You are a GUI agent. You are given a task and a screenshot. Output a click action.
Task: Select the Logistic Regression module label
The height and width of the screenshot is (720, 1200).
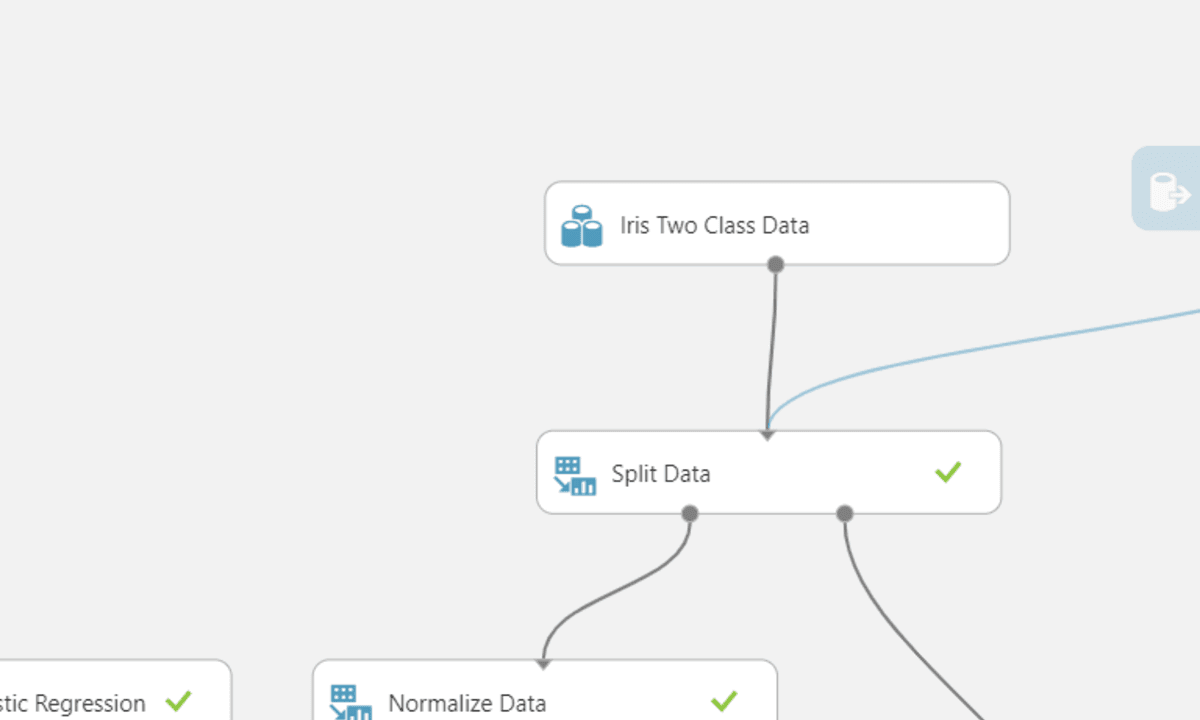coord(72,703)
